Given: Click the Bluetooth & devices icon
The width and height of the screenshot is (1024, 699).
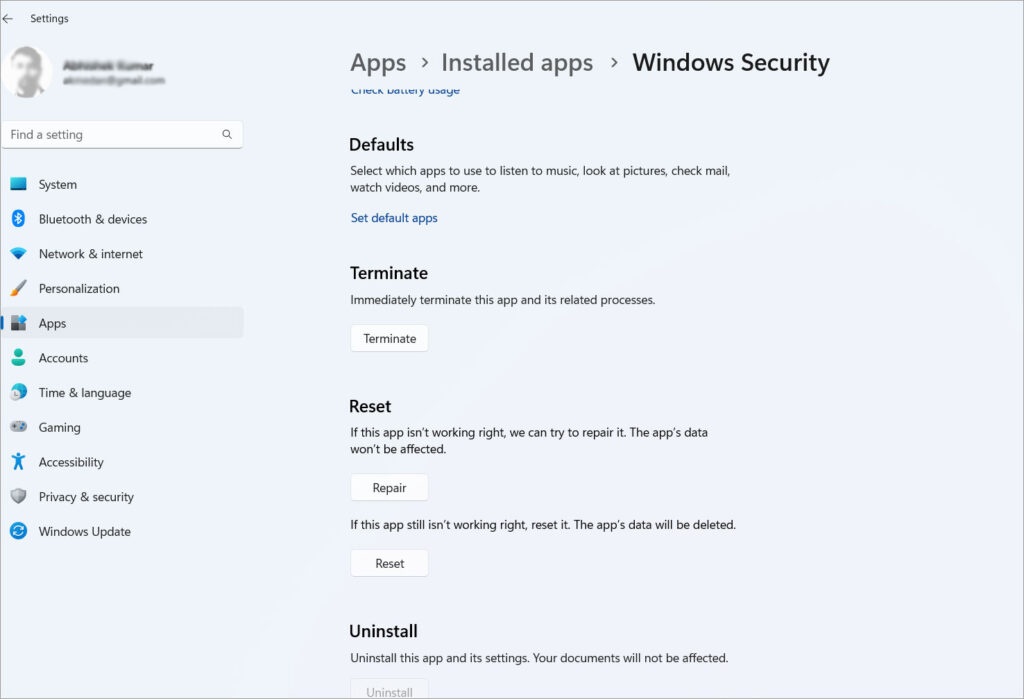Looking at the screenshot, I should (18, 219).
